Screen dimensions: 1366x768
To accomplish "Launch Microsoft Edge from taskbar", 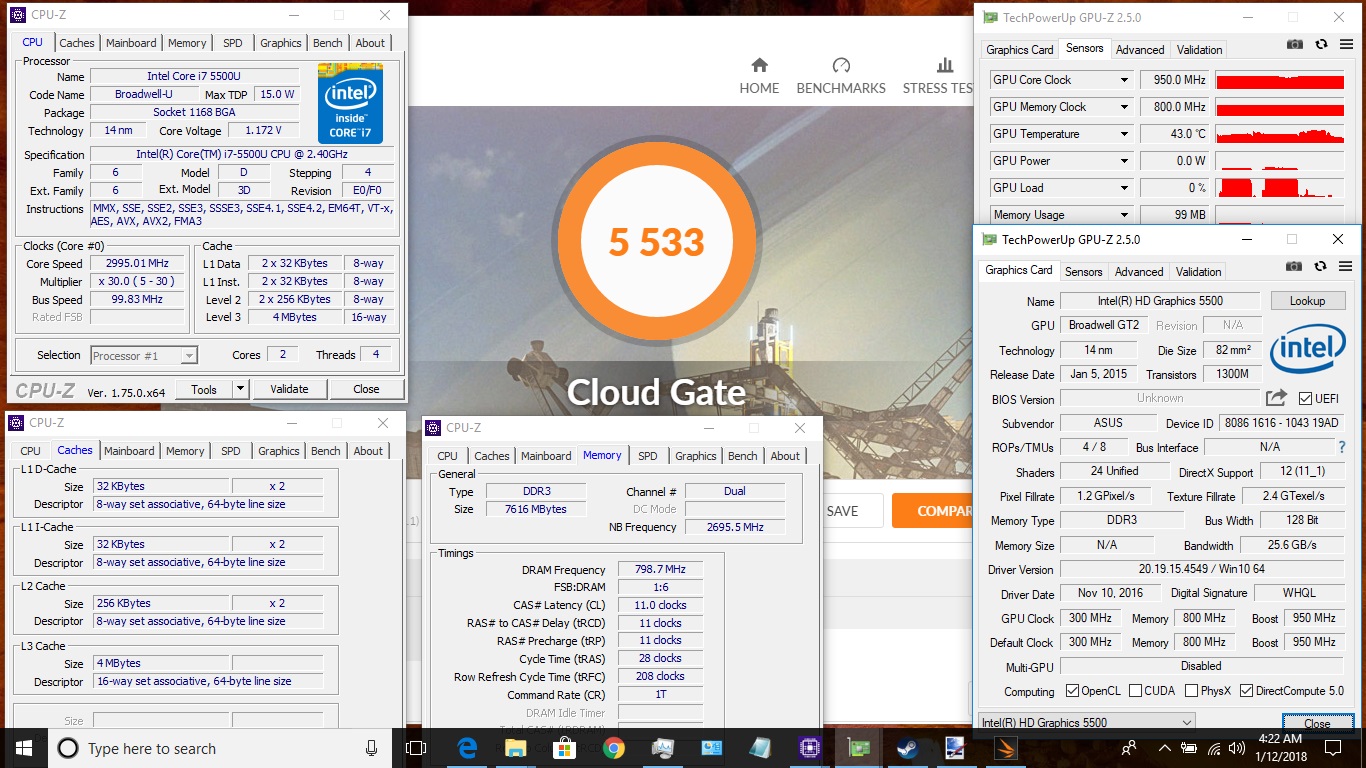I will (x=467, y=748).
